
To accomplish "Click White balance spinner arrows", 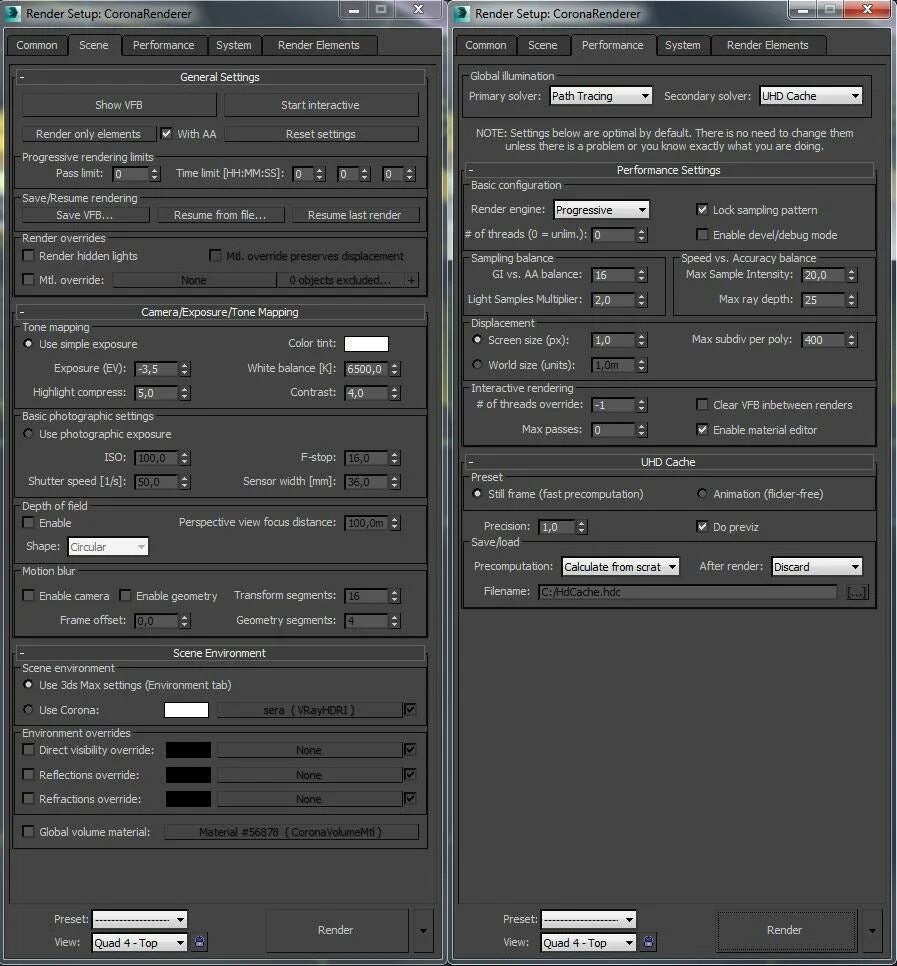I will [x=395, y=369].
